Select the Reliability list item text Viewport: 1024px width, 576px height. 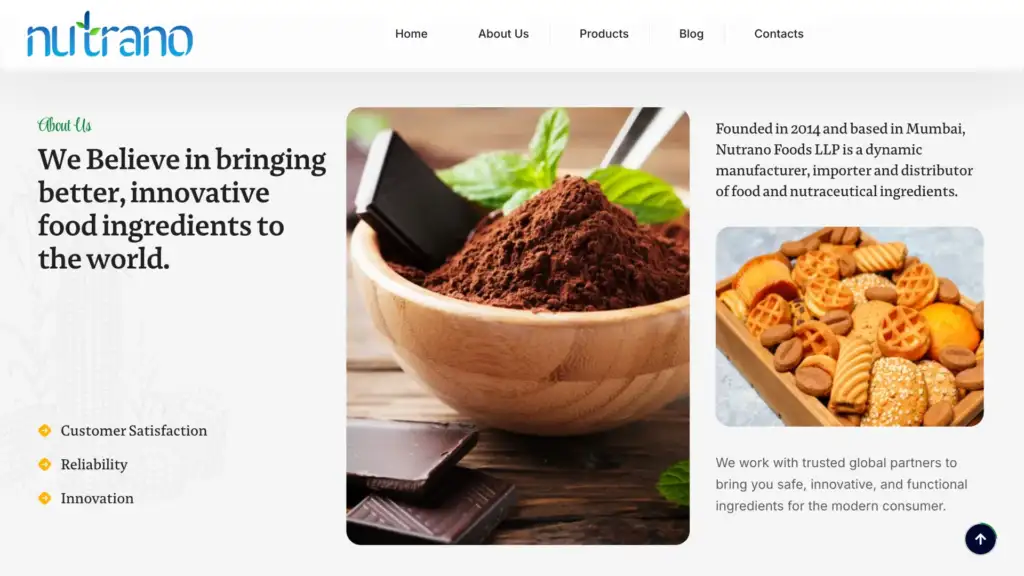click(94, 464)
